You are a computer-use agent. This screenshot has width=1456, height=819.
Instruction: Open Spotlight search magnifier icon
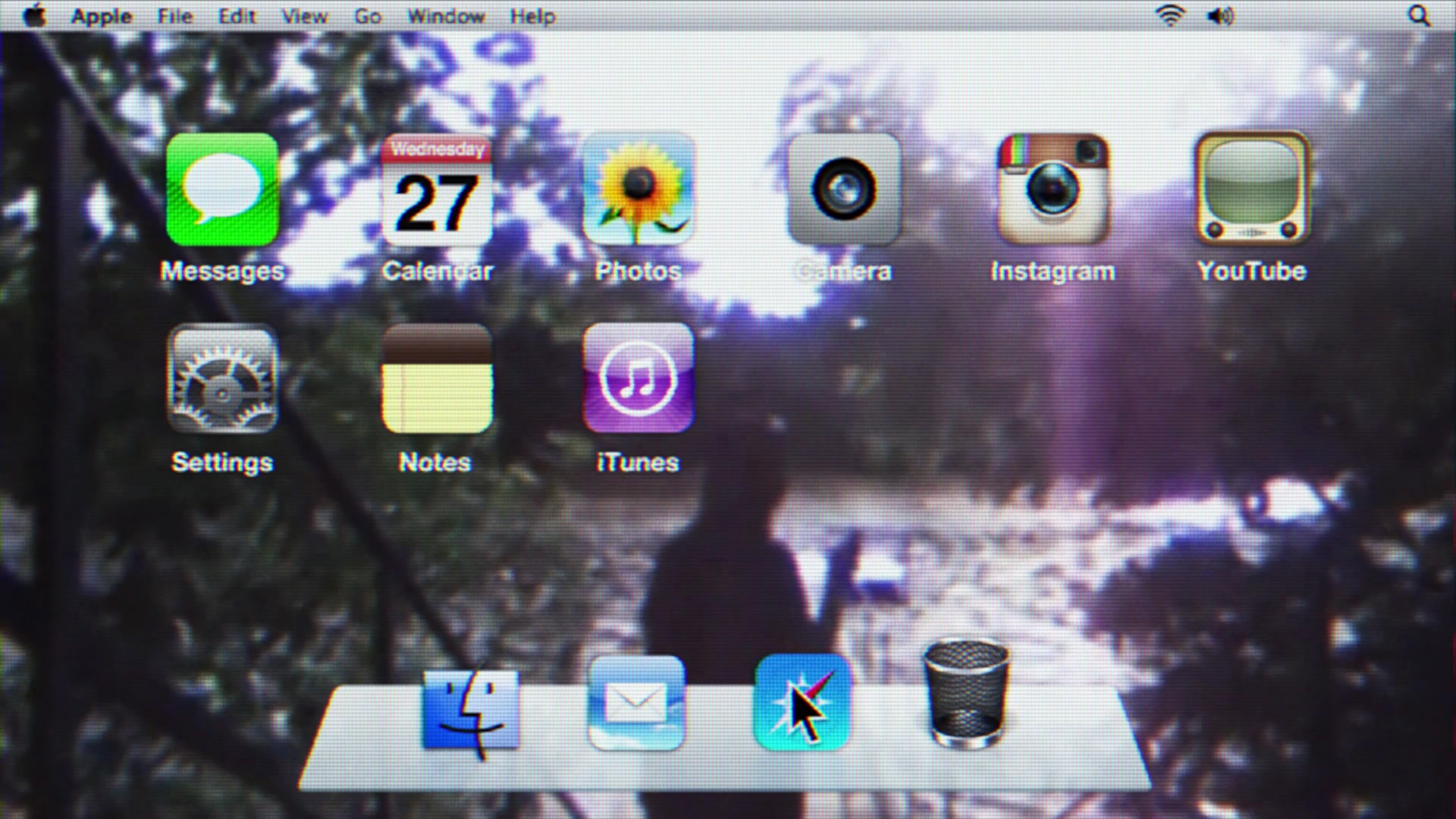click(1420, 16)
